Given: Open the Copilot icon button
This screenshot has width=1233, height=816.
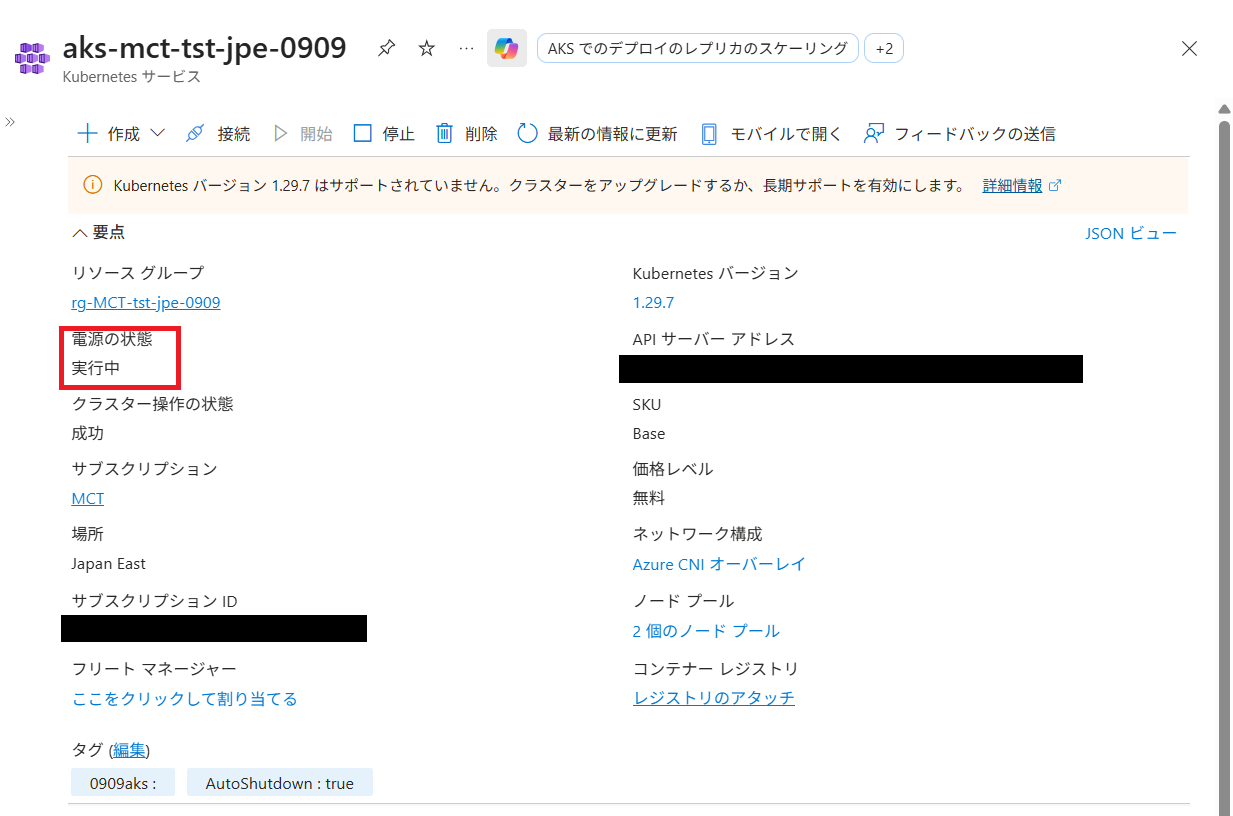Looking at the screenshot, I should click(507, 48).
